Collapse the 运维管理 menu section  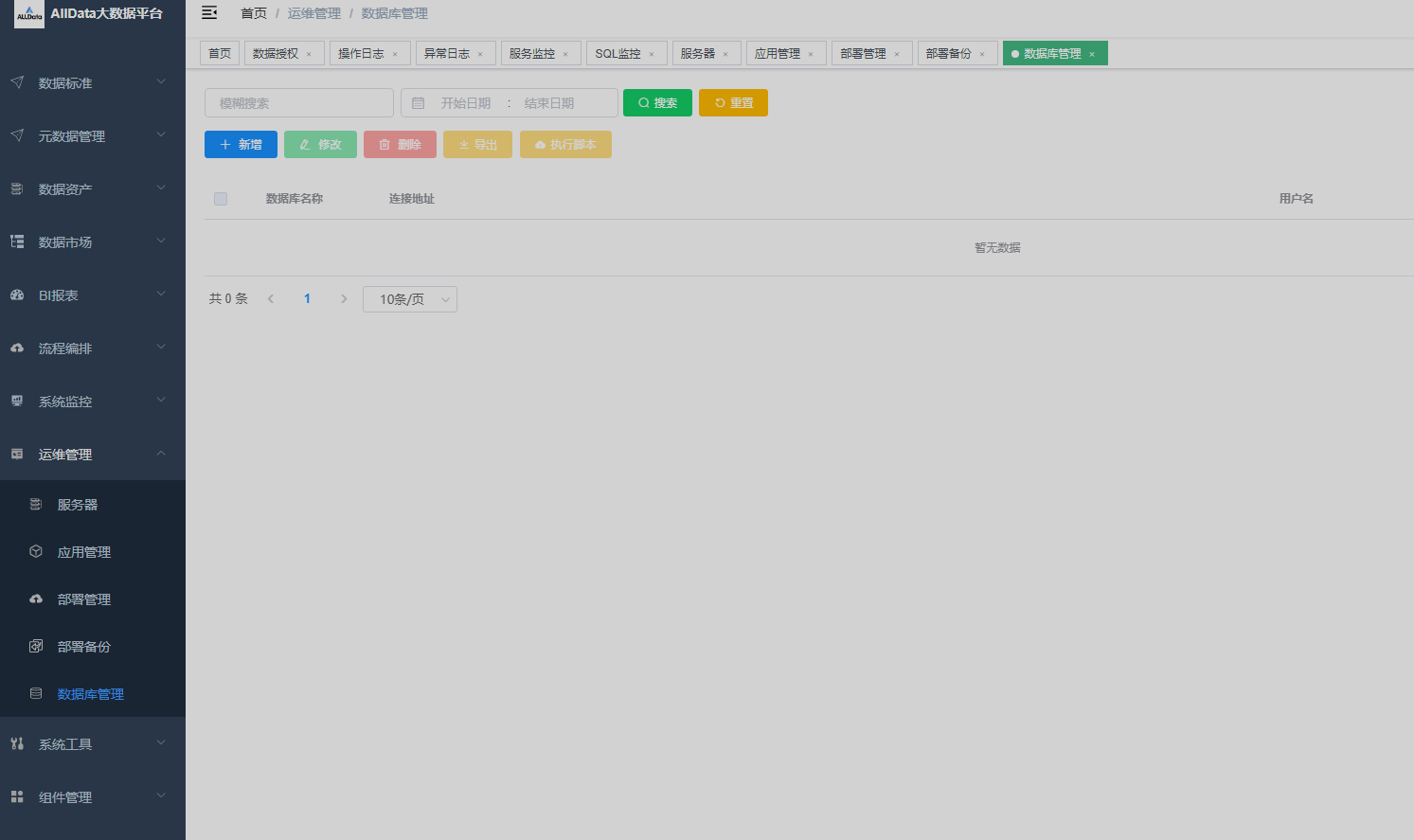click(93, 455)
